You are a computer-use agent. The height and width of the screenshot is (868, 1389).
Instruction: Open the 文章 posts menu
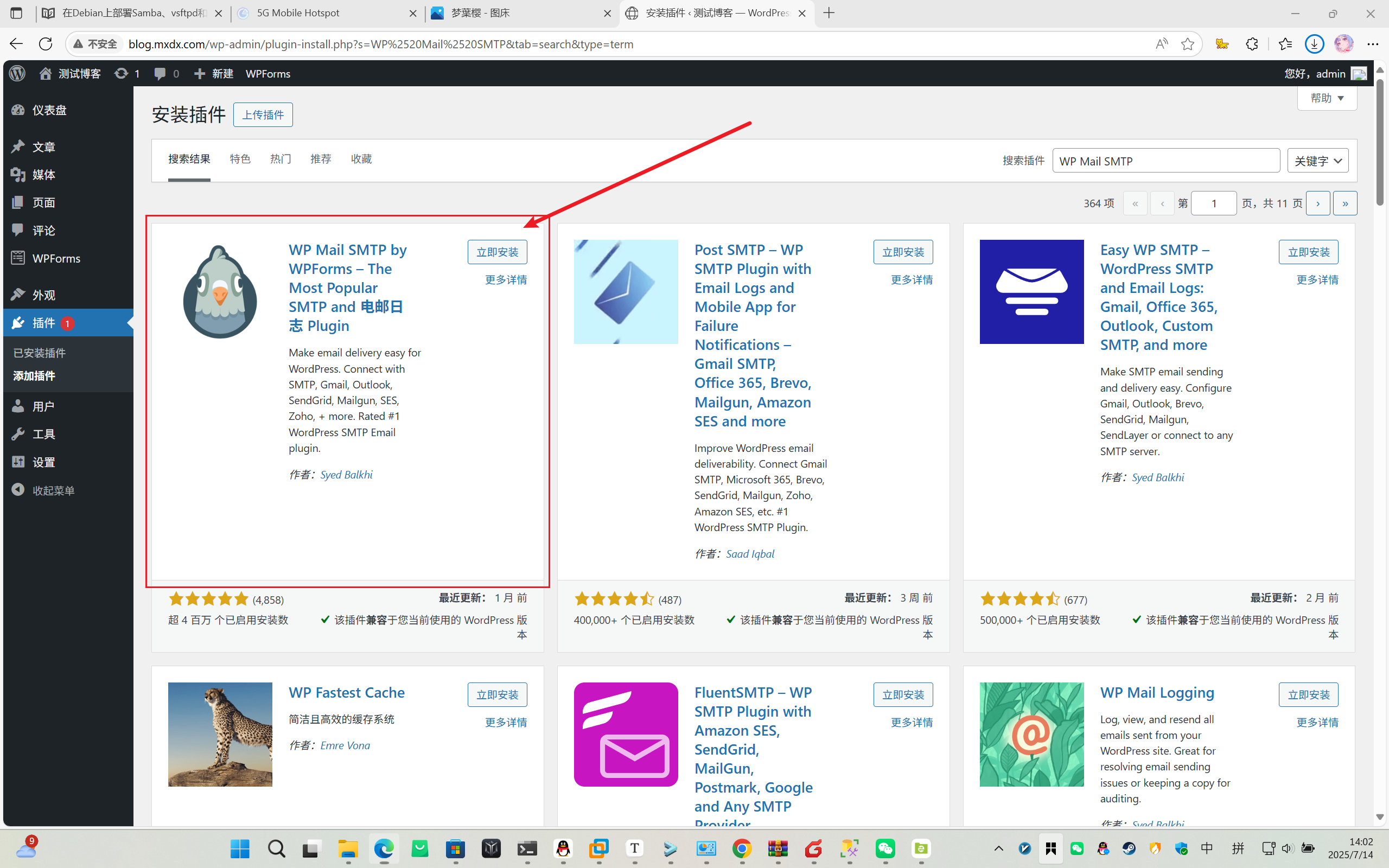(68, 147)
